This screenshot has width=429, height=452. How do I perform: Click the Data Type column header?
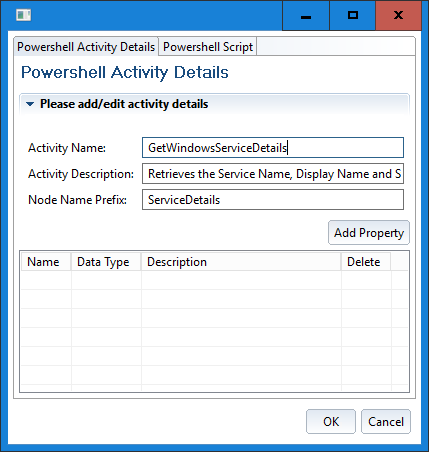point(106,262)
